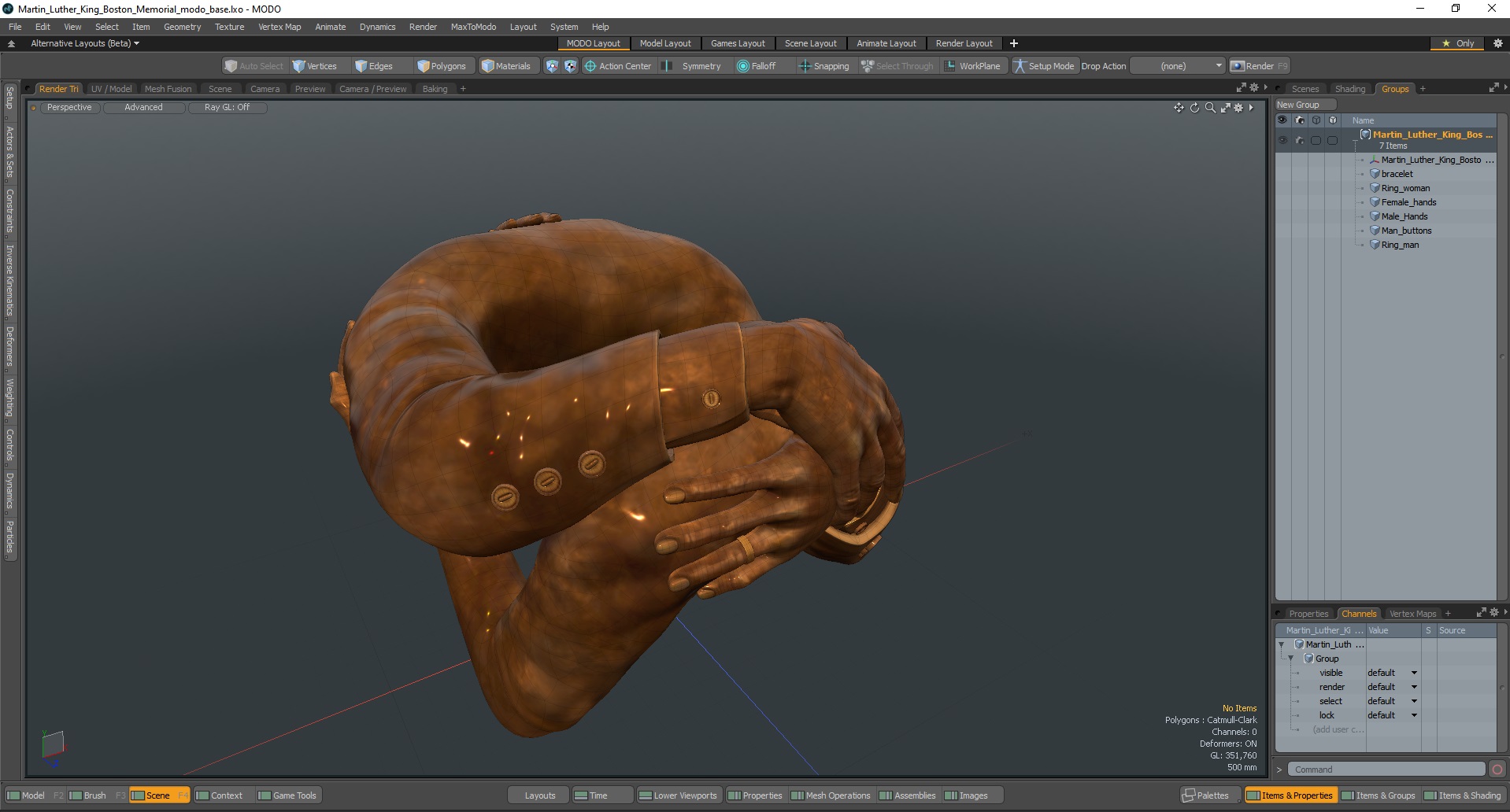1510x812 pixels.
Task: Open the render channel default dropdown
Action: click(1392, 687)
